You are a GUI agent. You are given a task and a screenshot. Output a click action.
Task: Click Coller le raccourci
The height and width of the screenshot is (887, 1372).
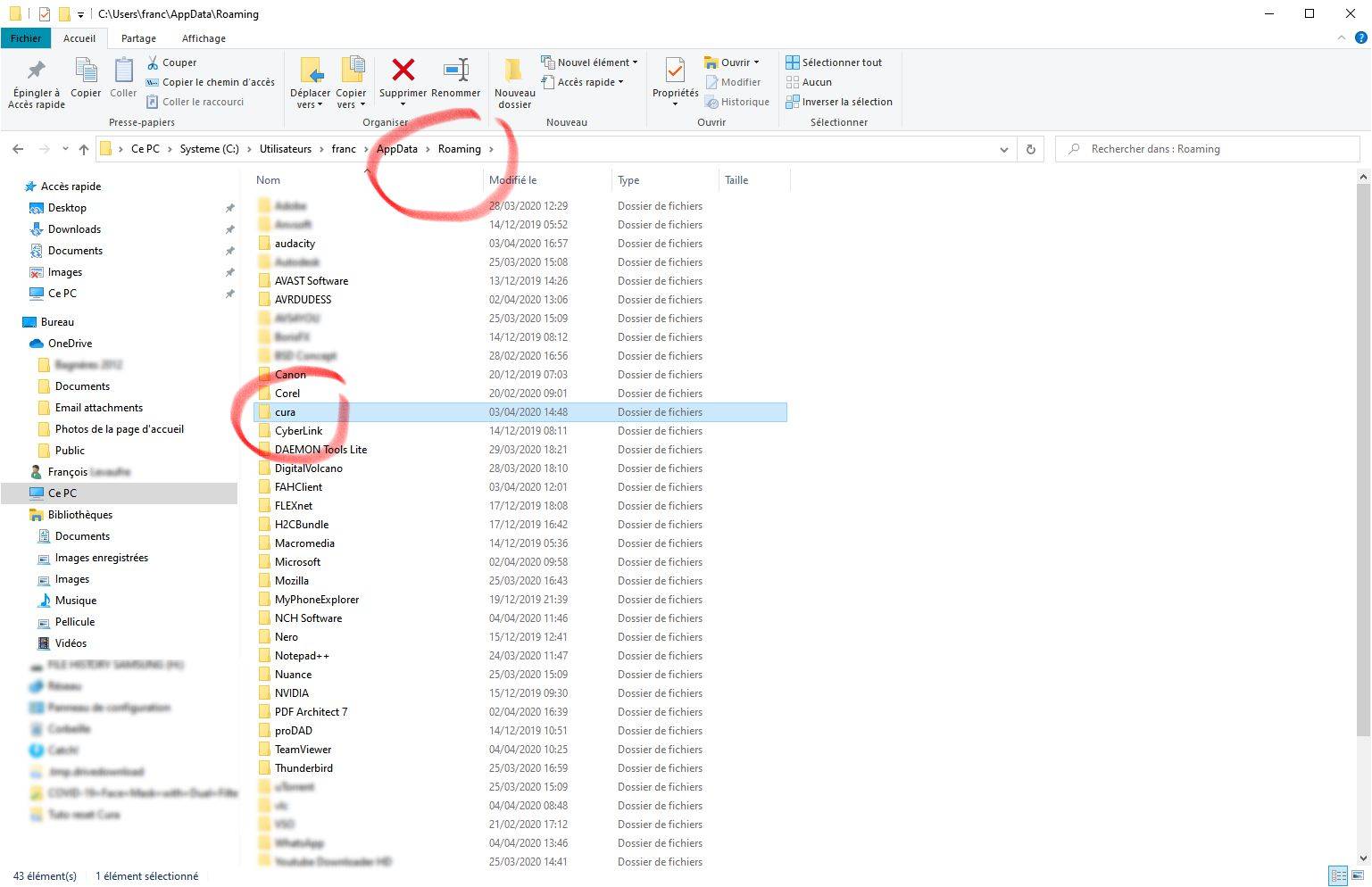pyautogui.click(x=195, y=102)
